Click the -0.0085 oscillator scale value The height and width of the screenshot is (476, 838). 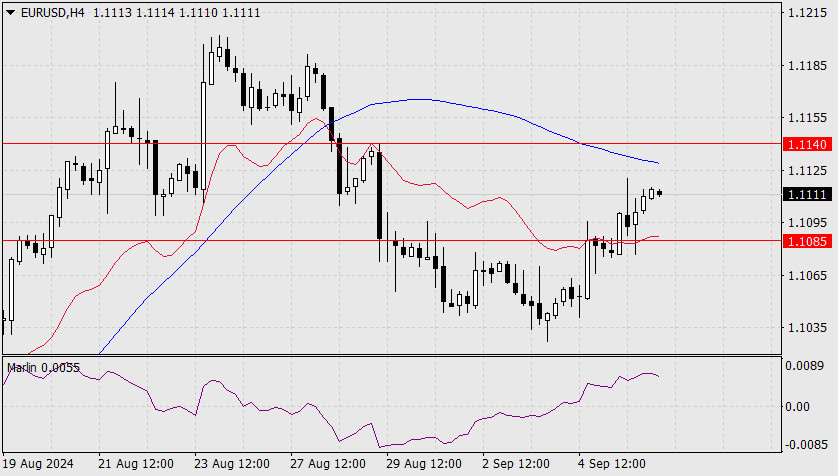[x=806, y=444]
